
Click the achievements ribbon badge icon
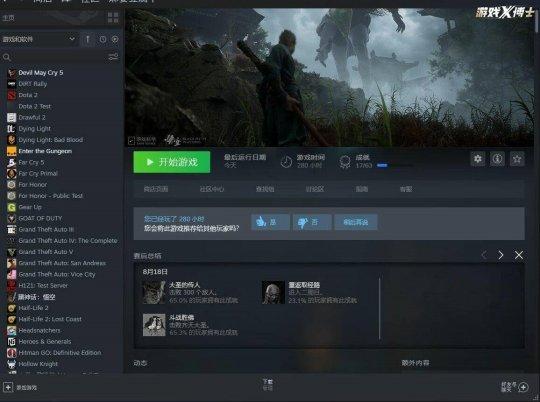(x=345, y=162)
